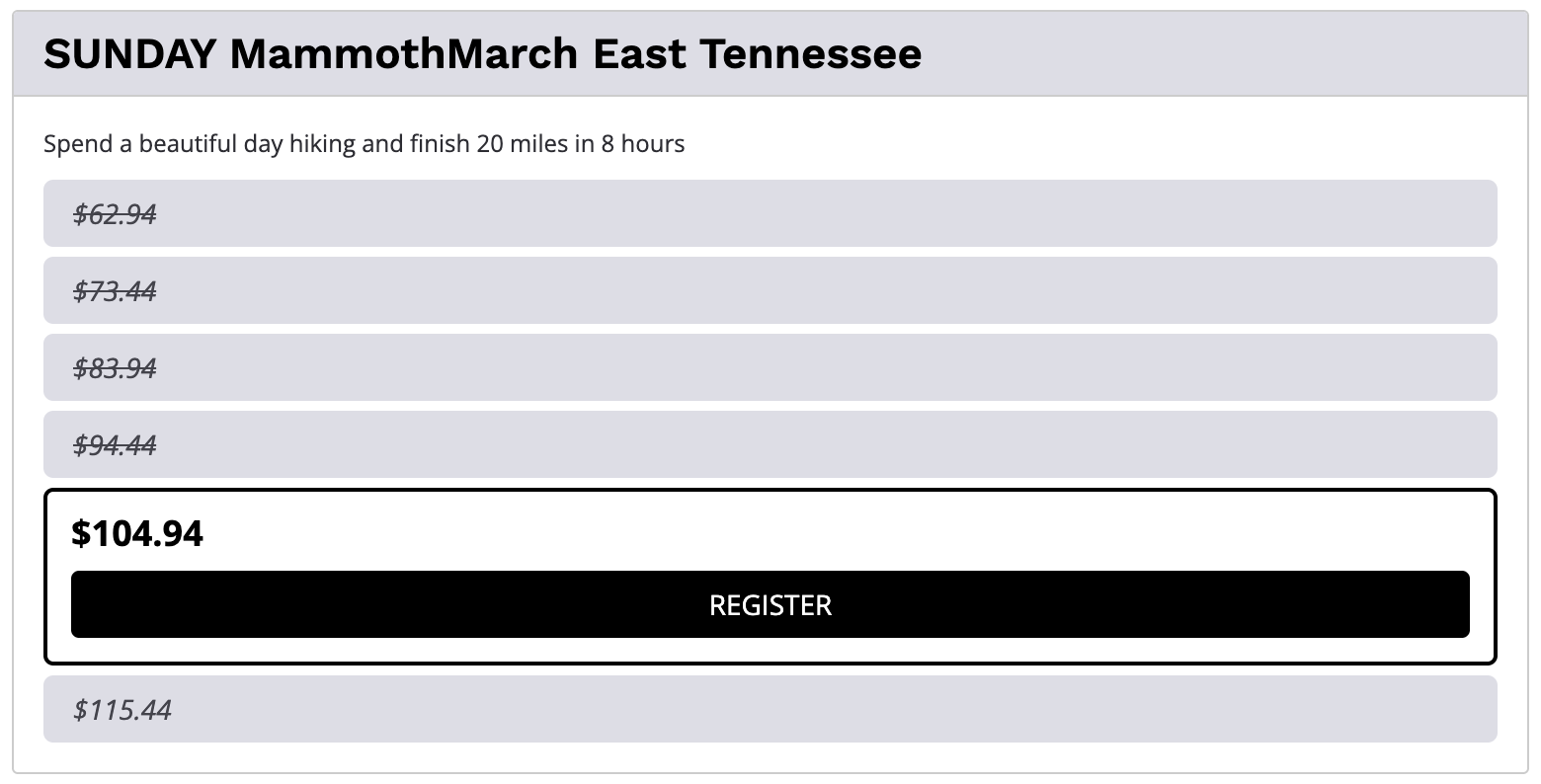Click empty area of the $73.44 row

click(790, 290)
